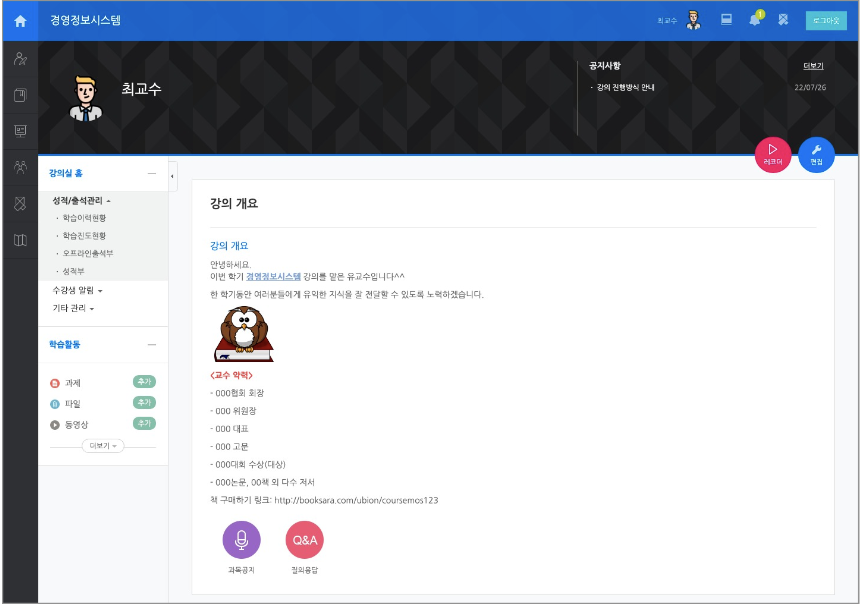Open the people group icon in left sidebar
Viewport: 866px width, 610px height.
click(x=20, y=167)
